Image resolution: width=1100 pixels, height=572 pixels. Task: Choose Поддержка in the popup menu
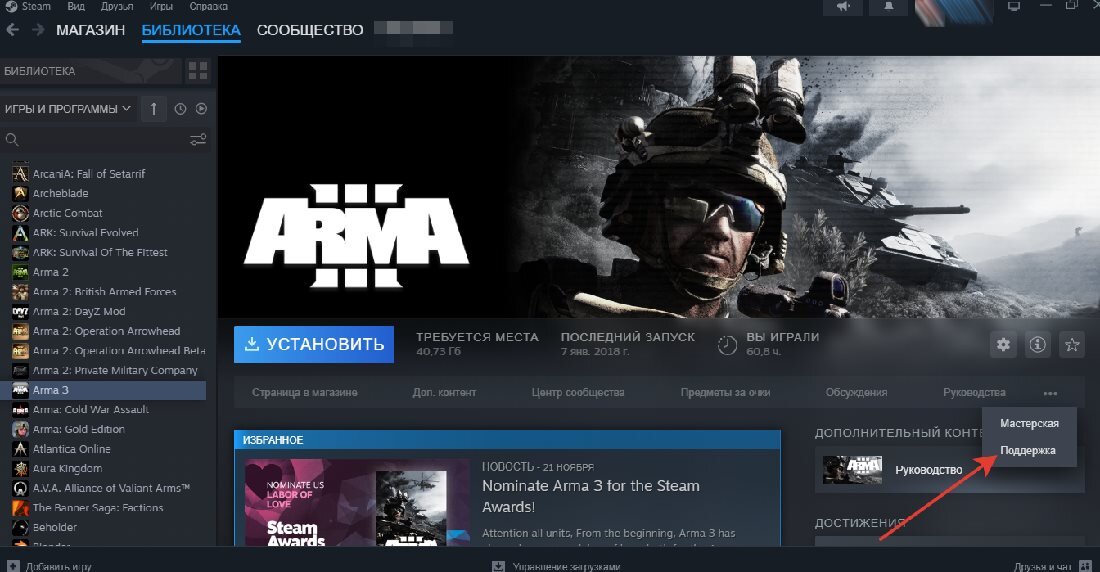(1029, 451)
